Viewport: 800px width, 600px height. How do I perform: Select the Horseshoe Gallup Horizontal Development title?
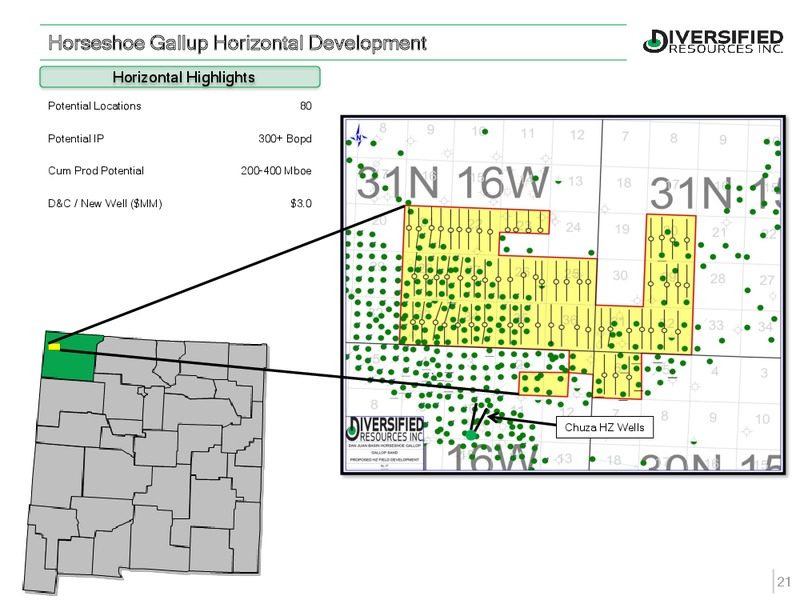point(237,43)
